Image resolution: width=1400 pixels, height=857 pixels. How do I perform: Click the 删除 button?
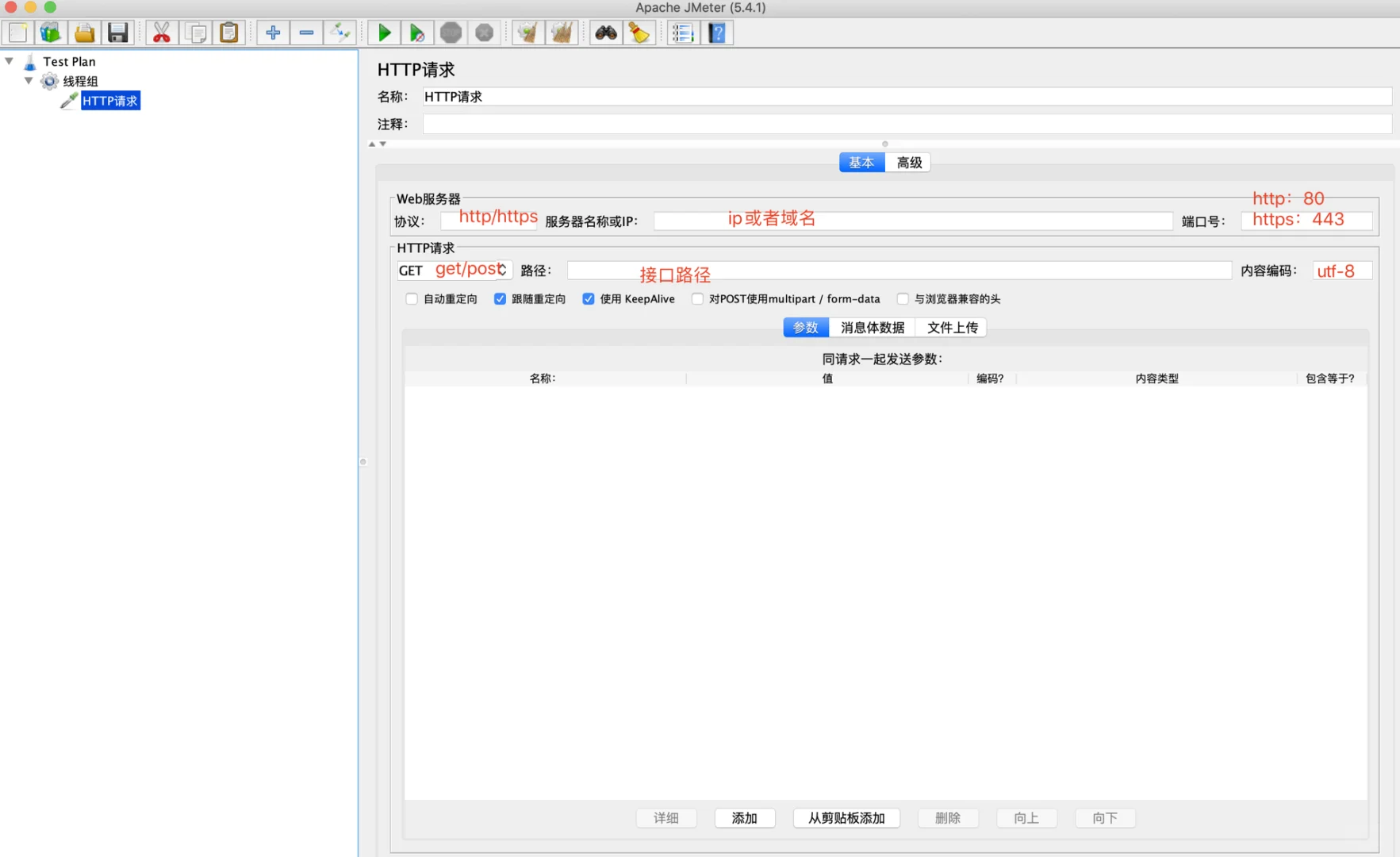click(x=948, y=818)
